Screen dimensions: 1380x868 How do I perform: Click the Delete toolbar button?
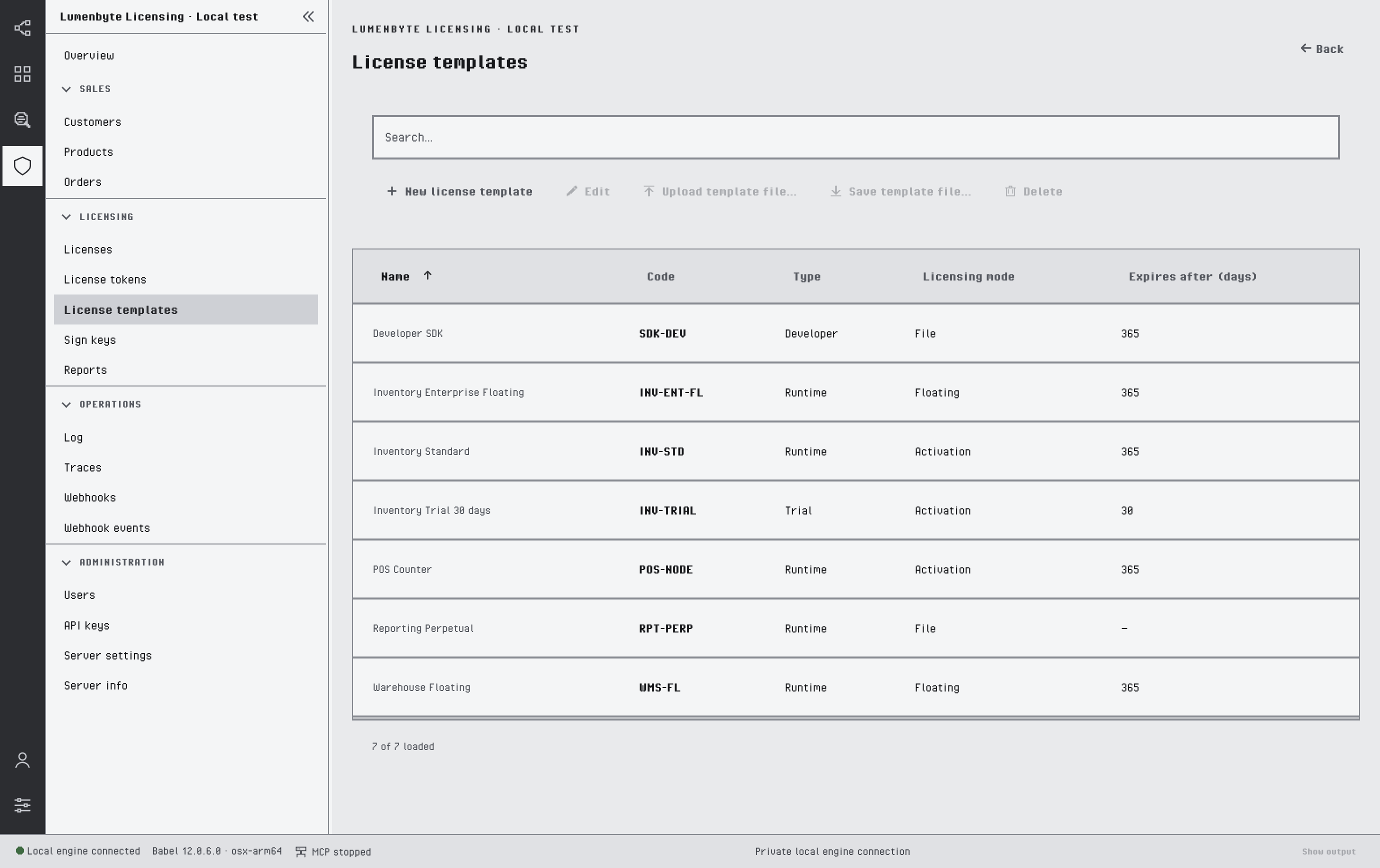(x=1034, y=191)
